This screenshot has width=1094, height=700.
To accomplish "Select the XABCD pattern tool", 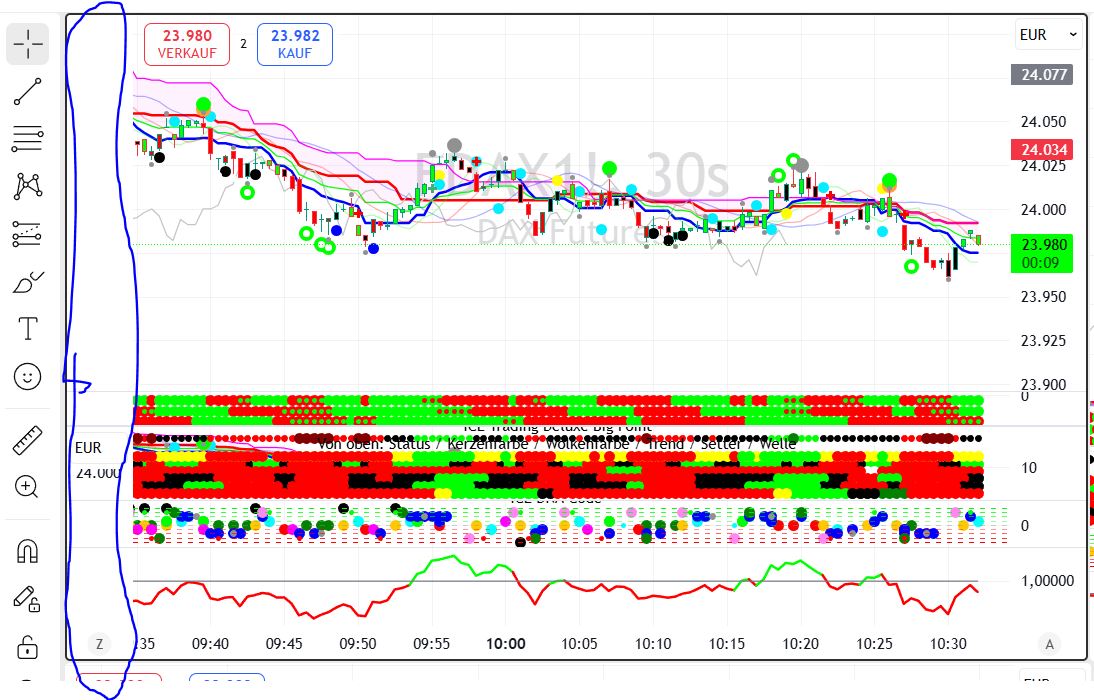I will [x=28, y=186].
